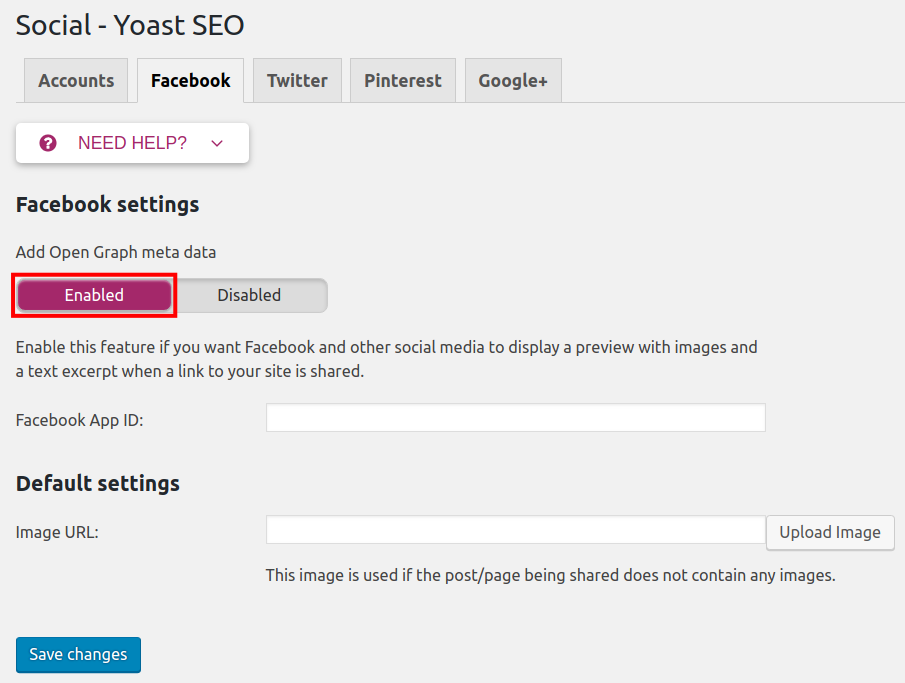Set Open Graph meta data to Disabled
Viewport: 905px width, 683px height.
(249, 295)
